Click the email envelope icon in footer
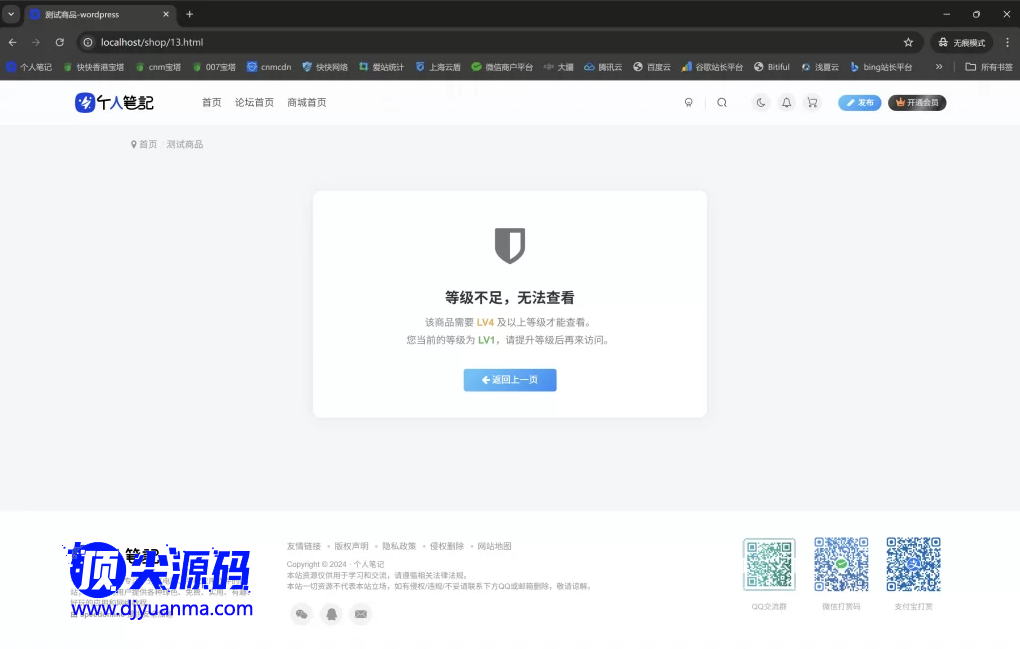1020x649 pixels. (x=361, y=614)
